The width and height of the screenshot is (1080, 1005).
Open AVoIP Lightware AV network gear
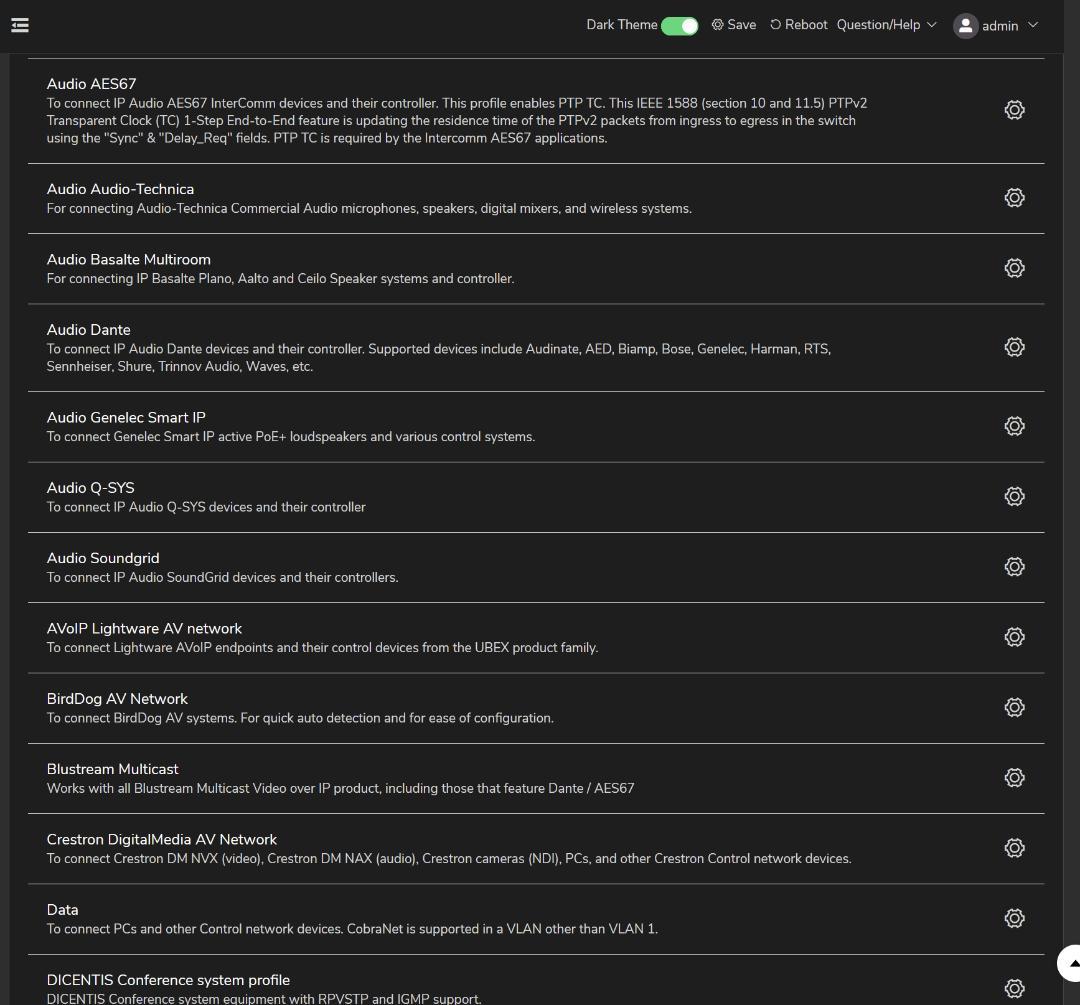[1014, 637]
